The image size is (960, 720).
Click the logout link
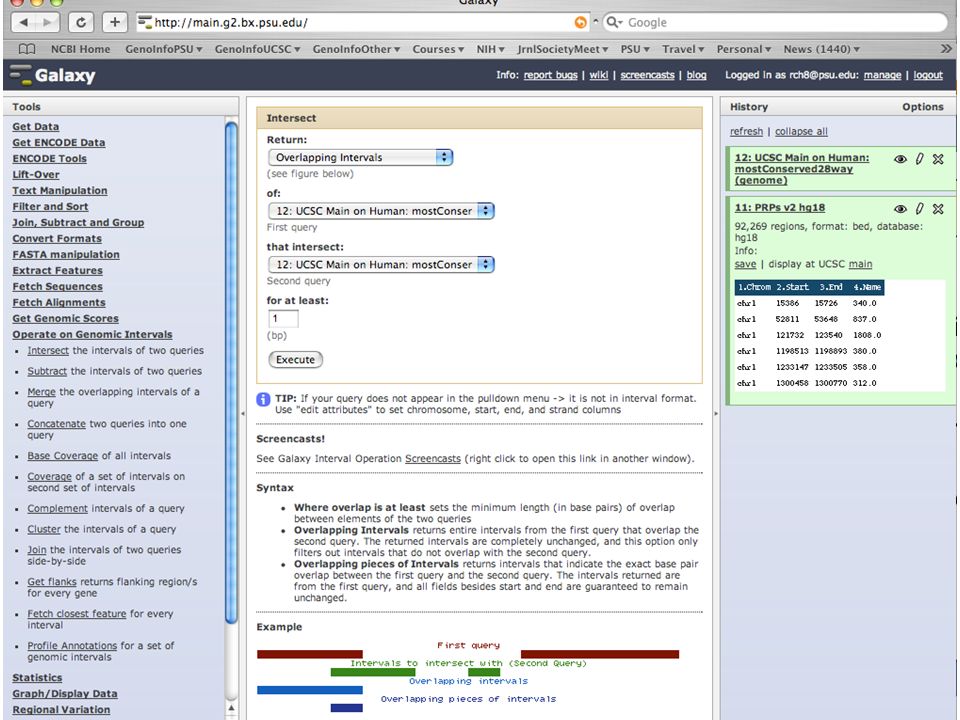click(928, 75)
